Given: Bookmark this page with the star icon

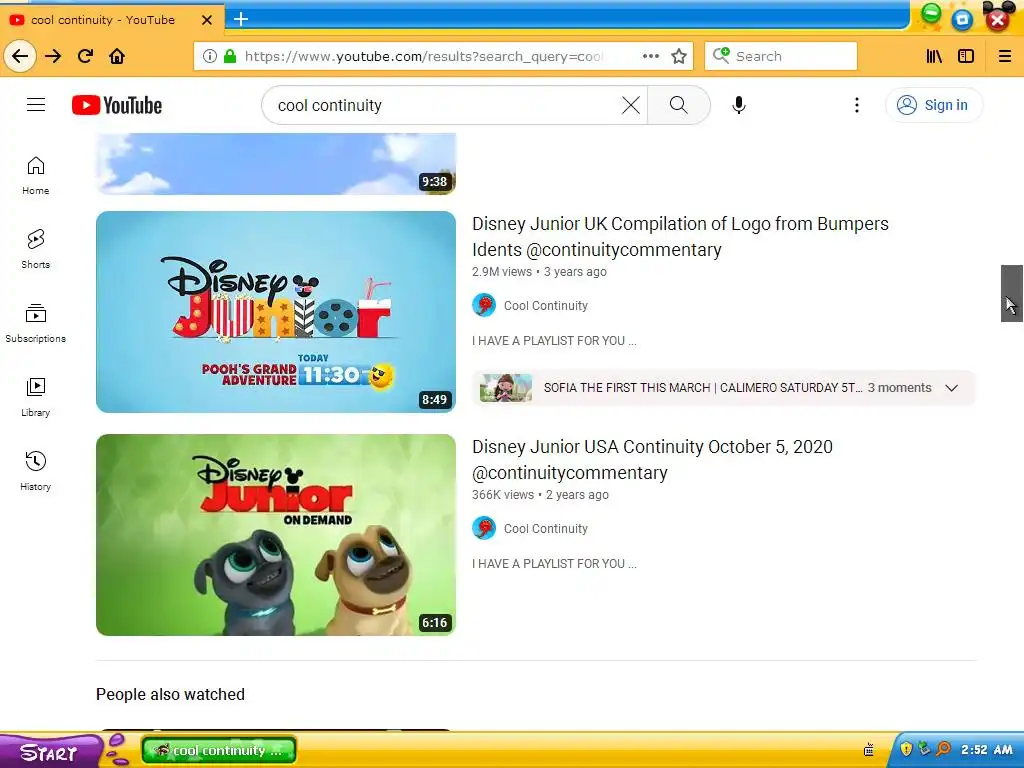Looking at the screenshot, I should tap(679, 56).
